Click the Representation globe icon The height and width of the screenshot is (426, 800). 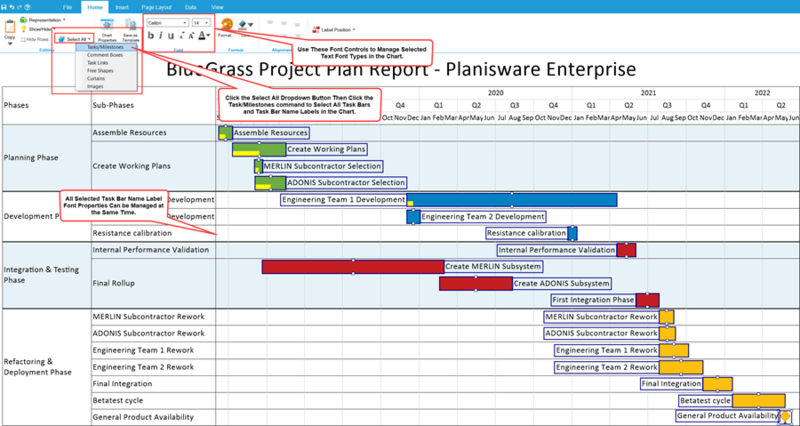pos(23,19)
